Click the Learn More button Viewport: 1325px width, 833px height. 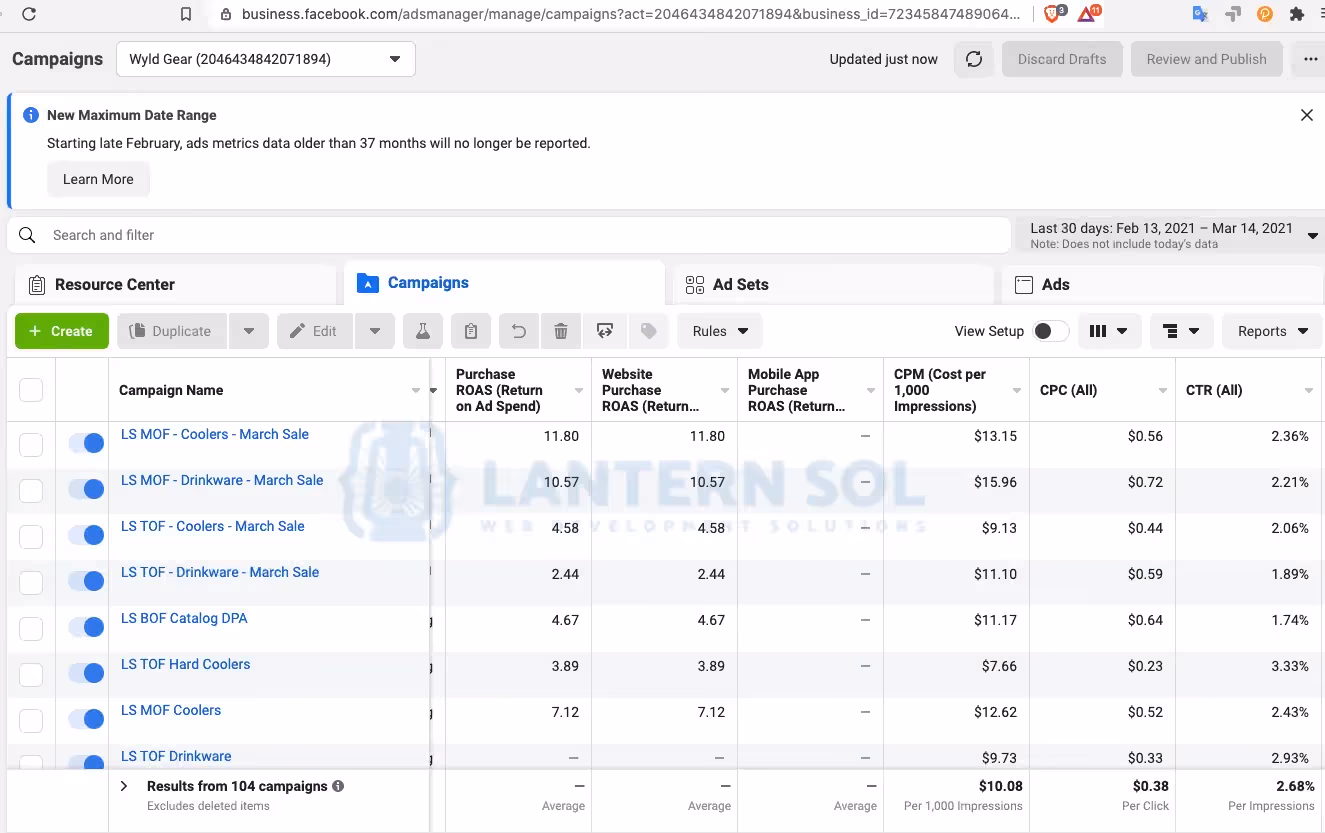click(x=98, y=179)
